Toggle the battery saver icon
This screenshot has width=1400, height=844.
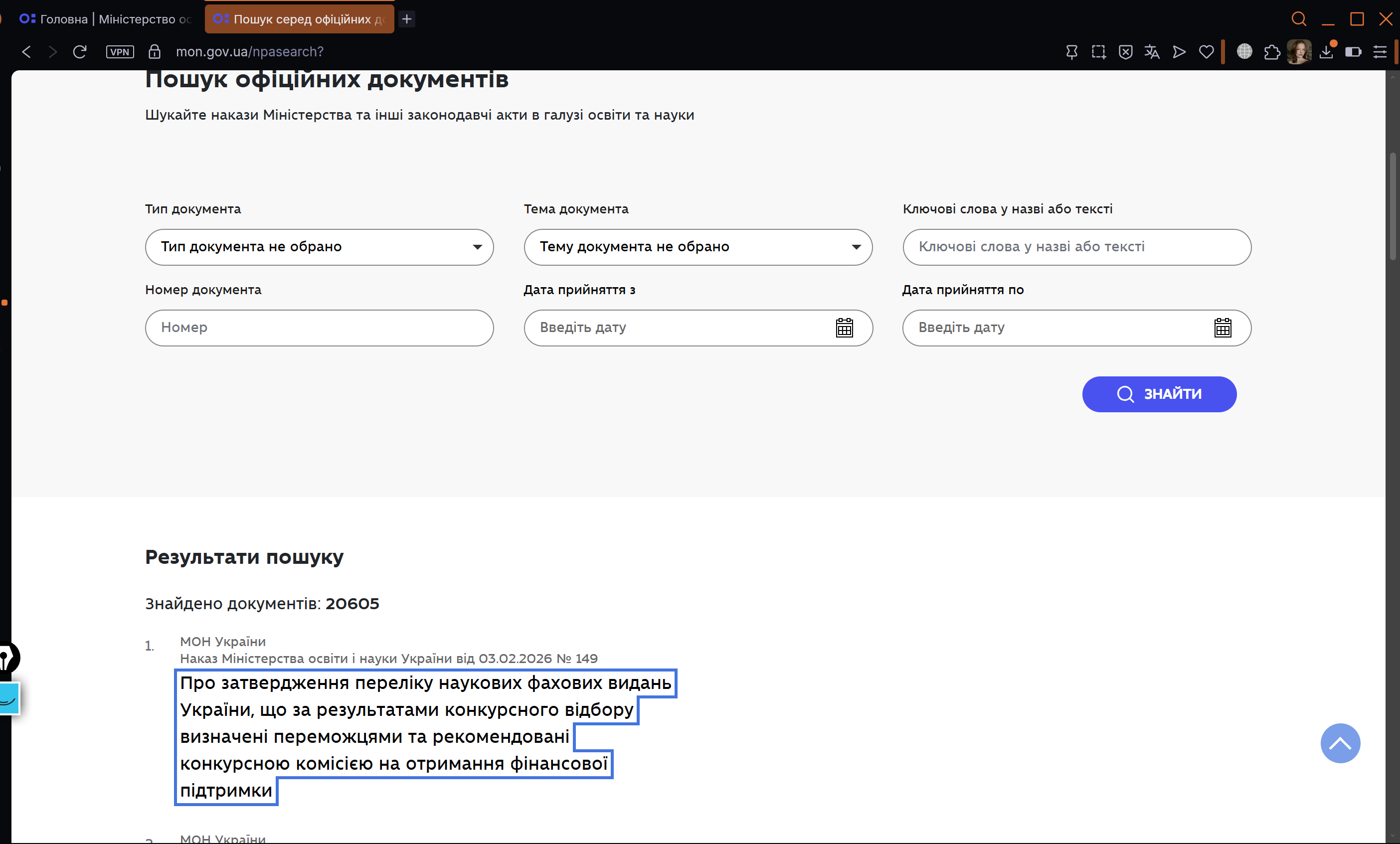1353,52
